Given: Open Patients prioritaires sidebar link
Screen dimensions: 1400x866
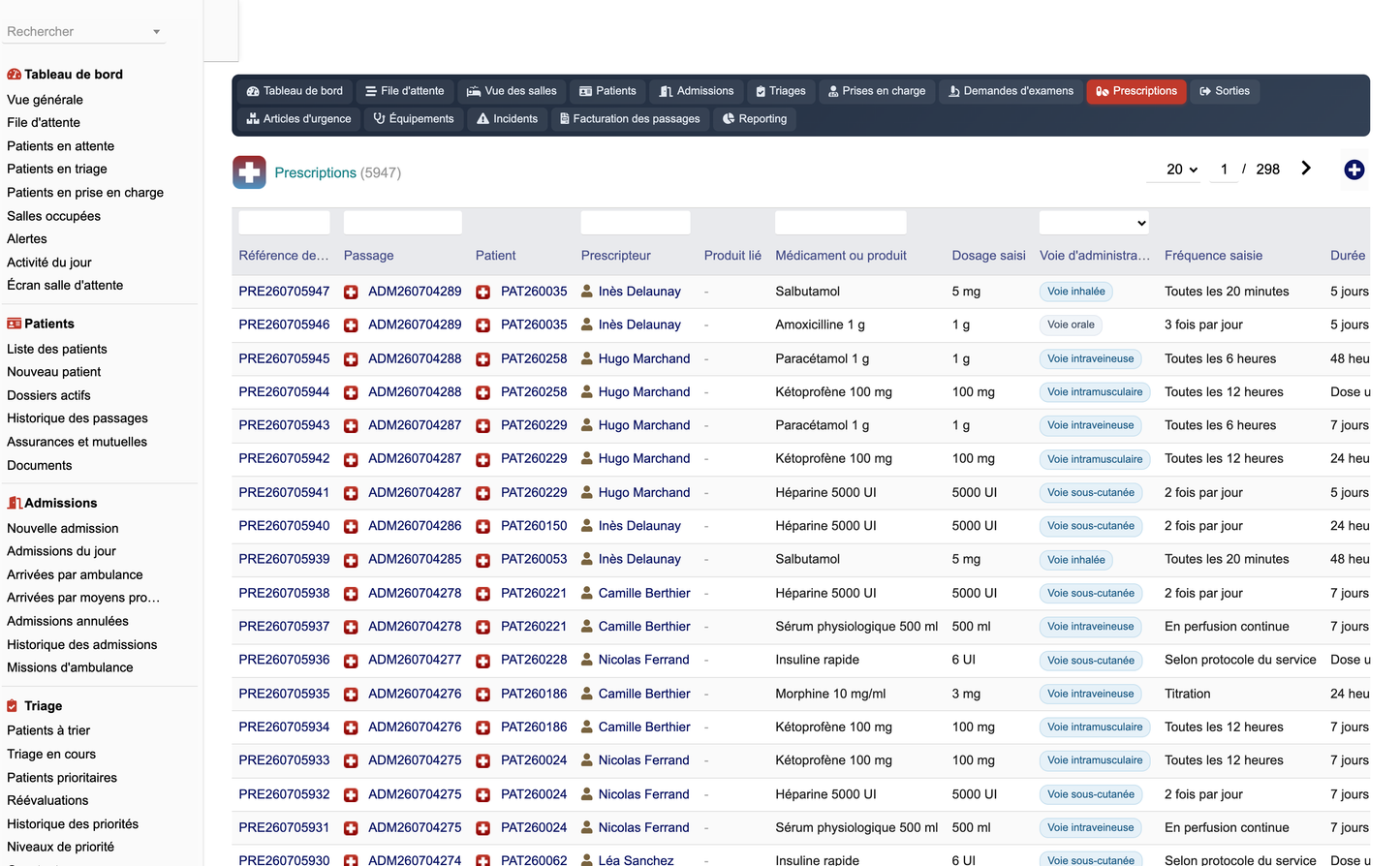Looking at the screenshot, I should click(x=61, y=778).
